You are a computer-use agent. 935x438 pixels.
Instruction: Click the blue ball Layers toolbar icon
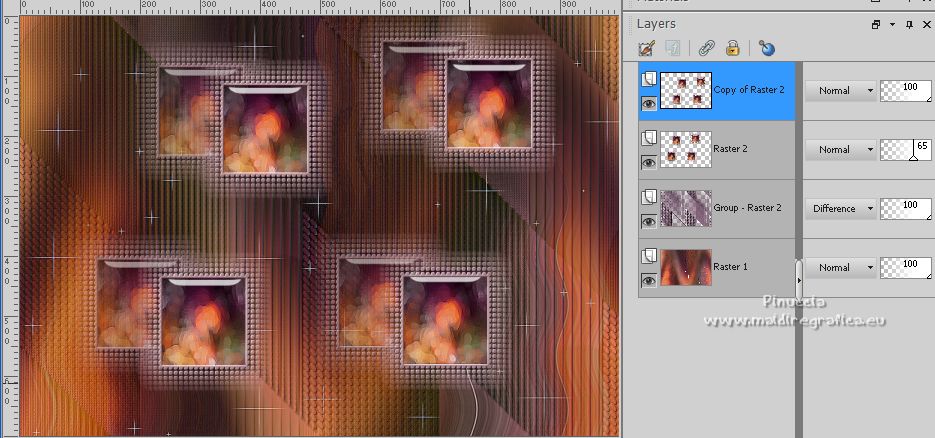click(x=767, y=48)
